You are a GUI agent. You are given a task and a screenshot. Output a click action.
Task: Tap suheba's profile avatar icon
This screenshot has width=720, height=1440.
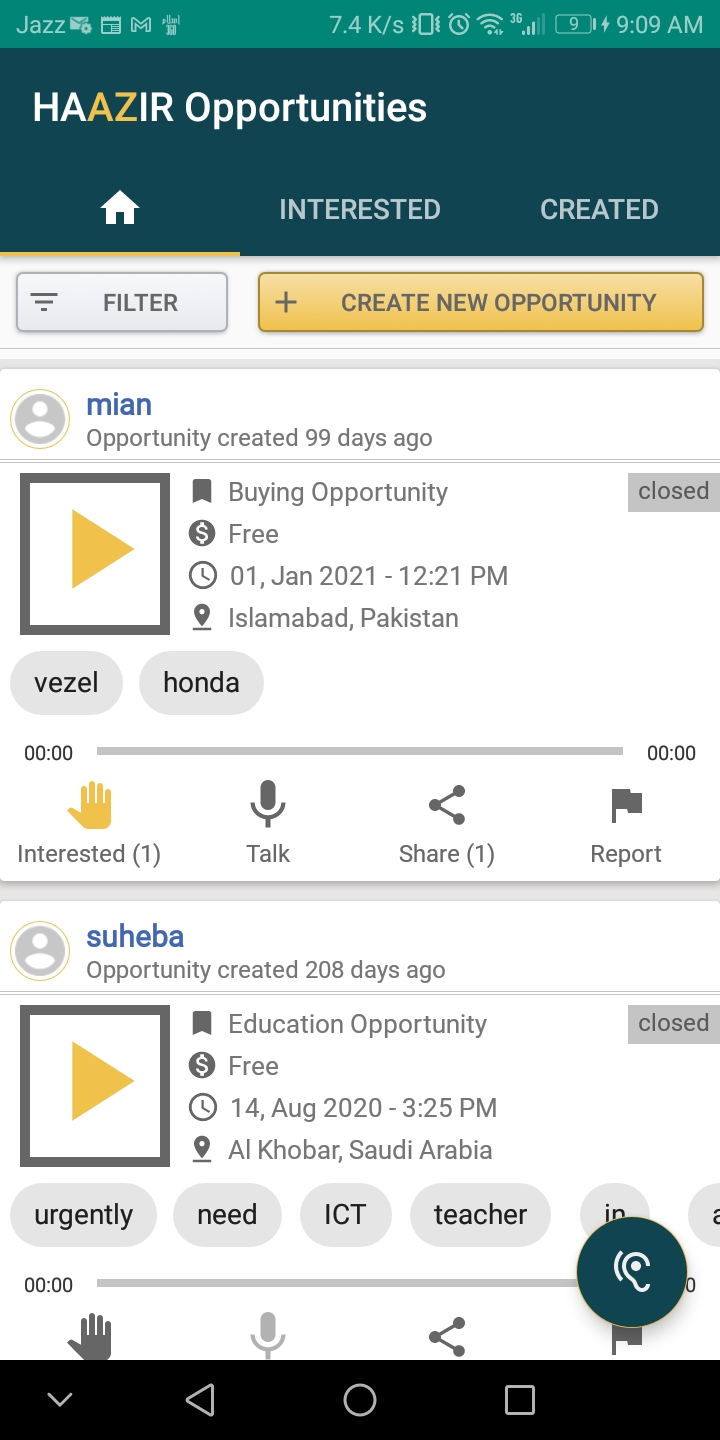40,951
